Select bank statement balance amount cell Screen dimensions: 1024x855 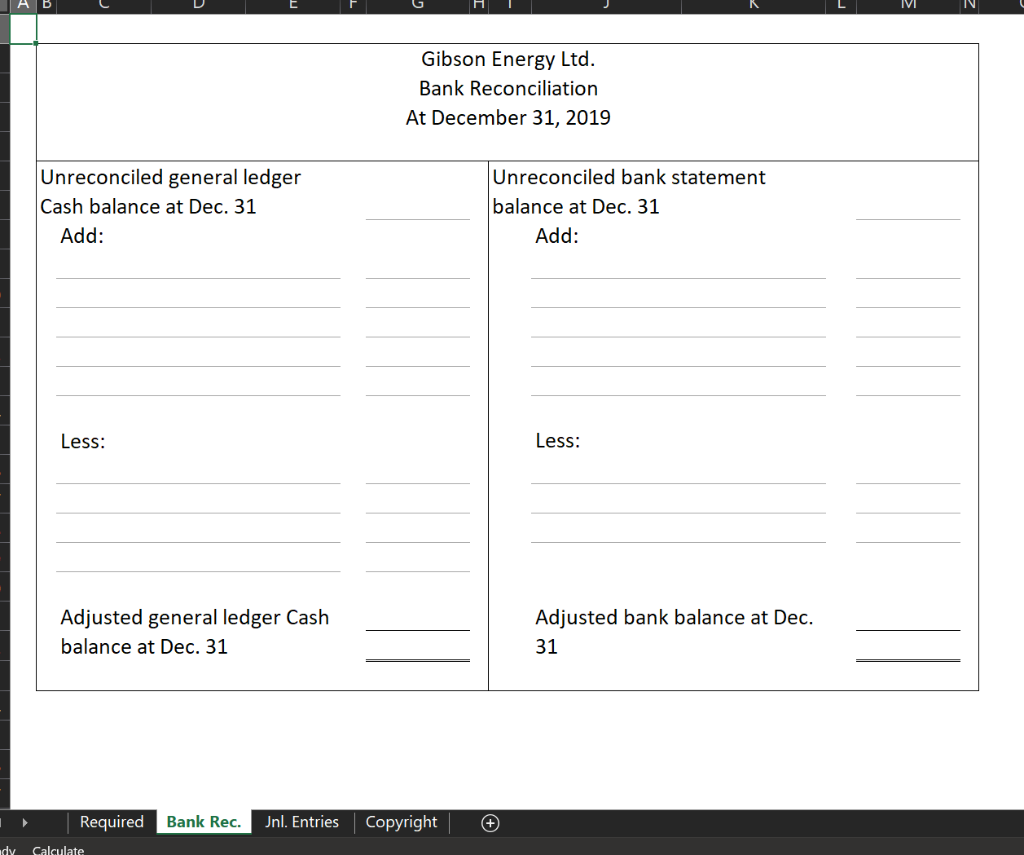point(908,206)
